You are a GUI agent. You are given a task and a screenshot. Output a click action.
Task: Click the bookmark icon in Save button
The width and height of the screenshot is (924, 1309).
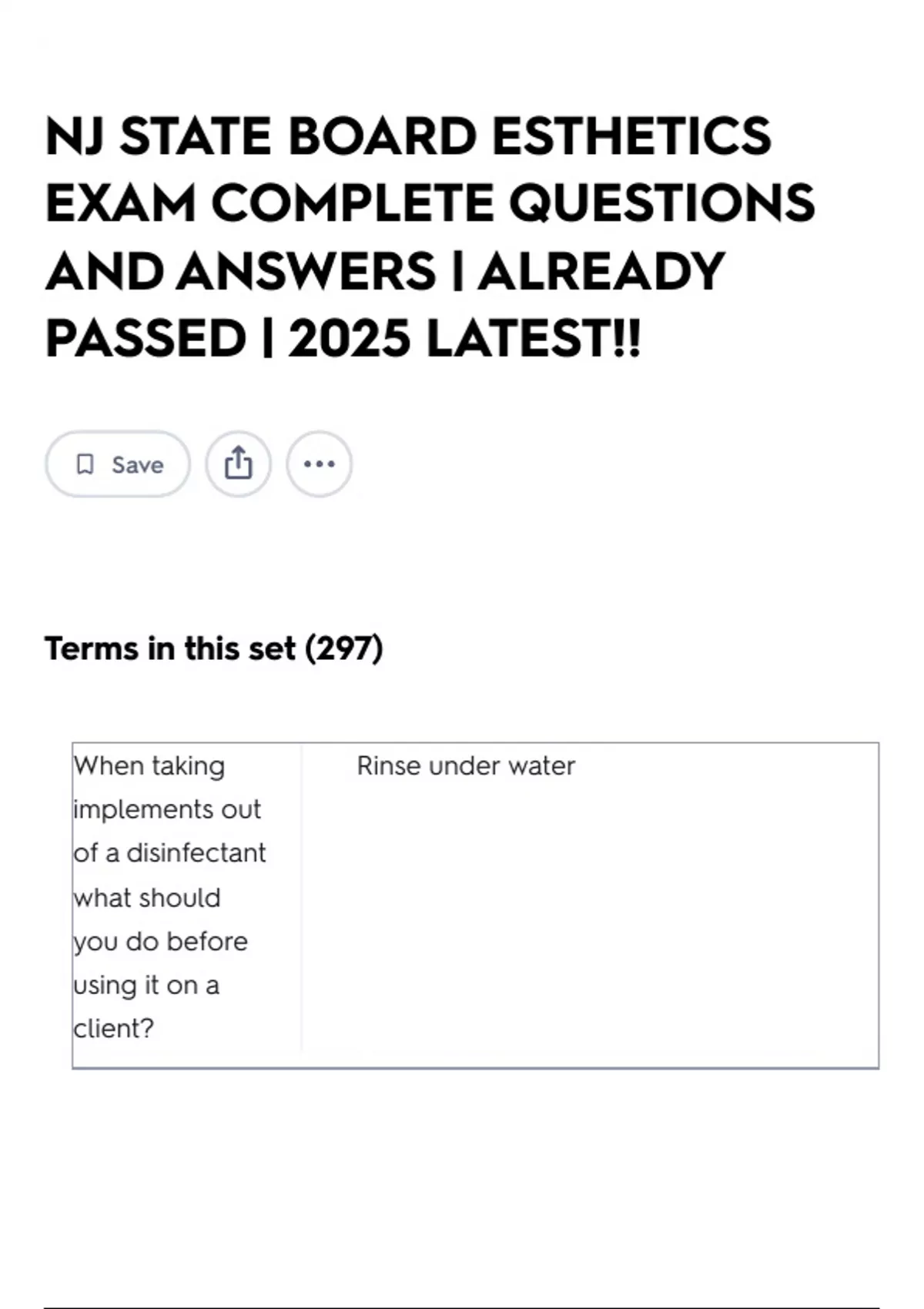(85, 464)
